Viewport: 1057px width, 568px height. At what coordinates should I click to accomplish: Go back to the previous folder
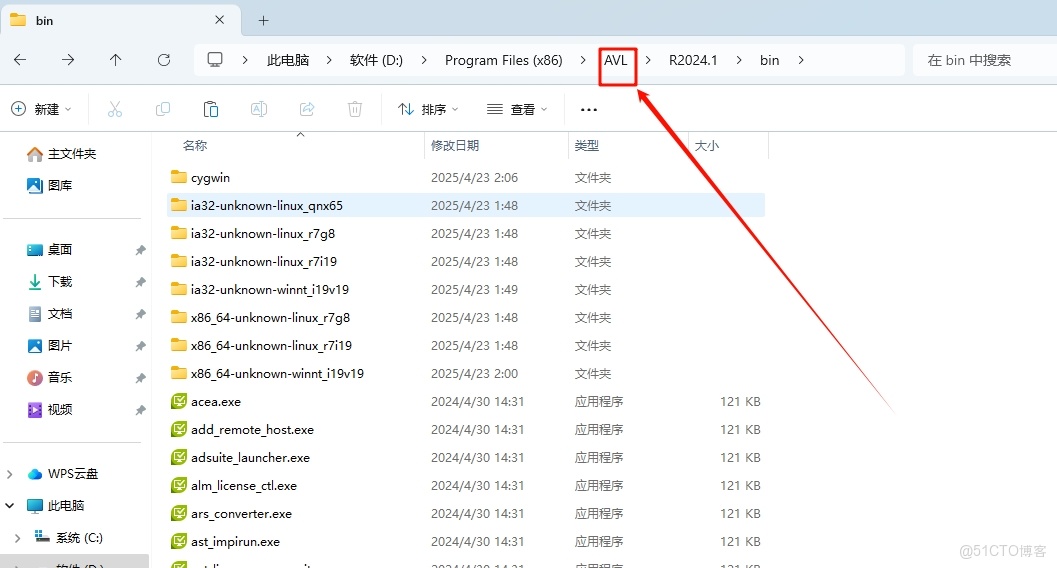pyautogui.click(x=20, y=60)
